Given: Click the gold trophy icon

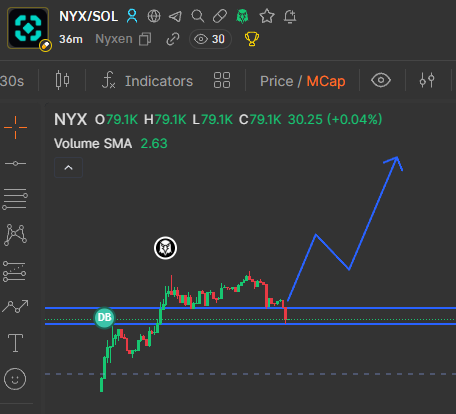Looking at the screenshot, I should pos(252,39).
